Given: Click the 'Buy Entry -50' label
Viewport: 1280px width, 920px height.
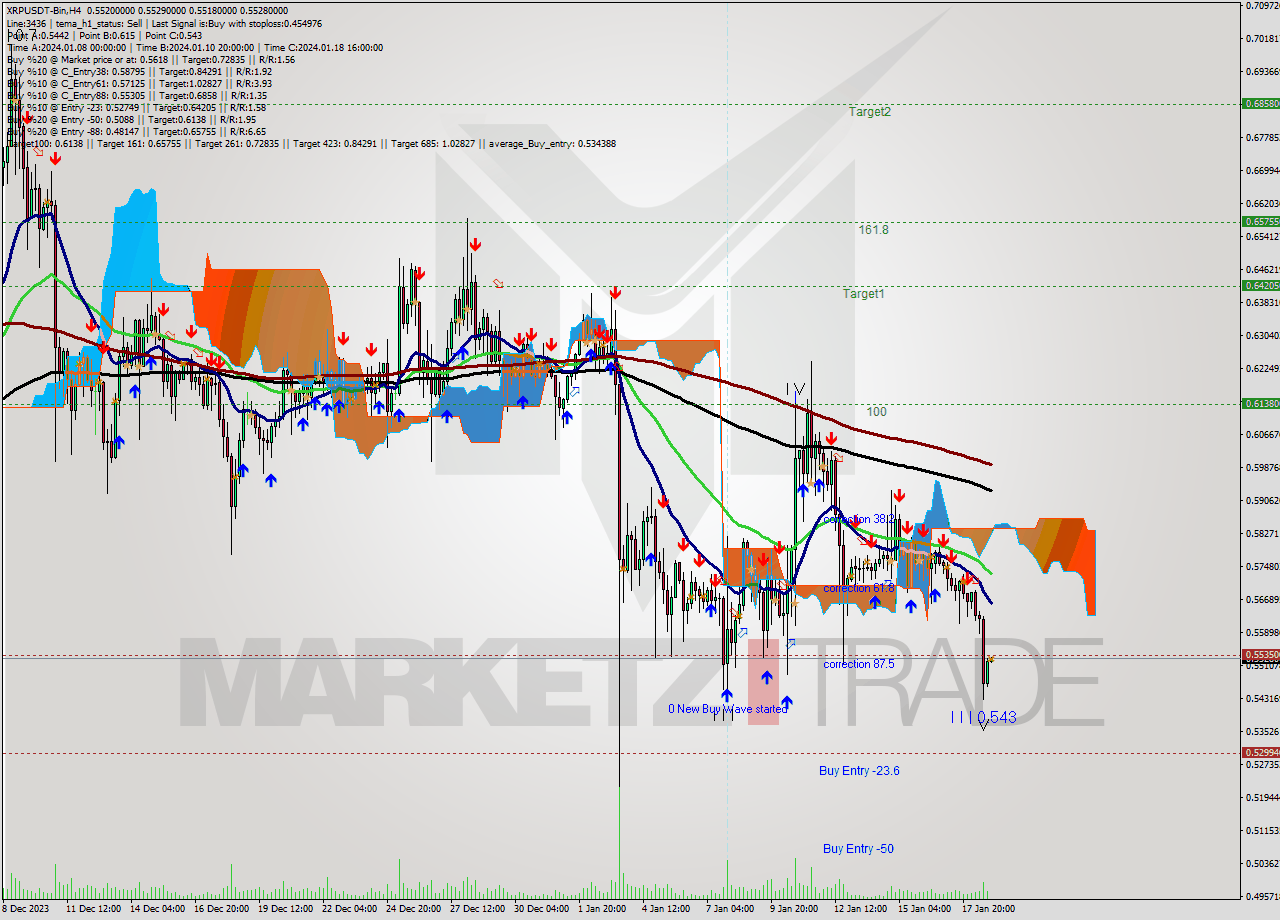Looking at the screenshot, I should [858, 849].
